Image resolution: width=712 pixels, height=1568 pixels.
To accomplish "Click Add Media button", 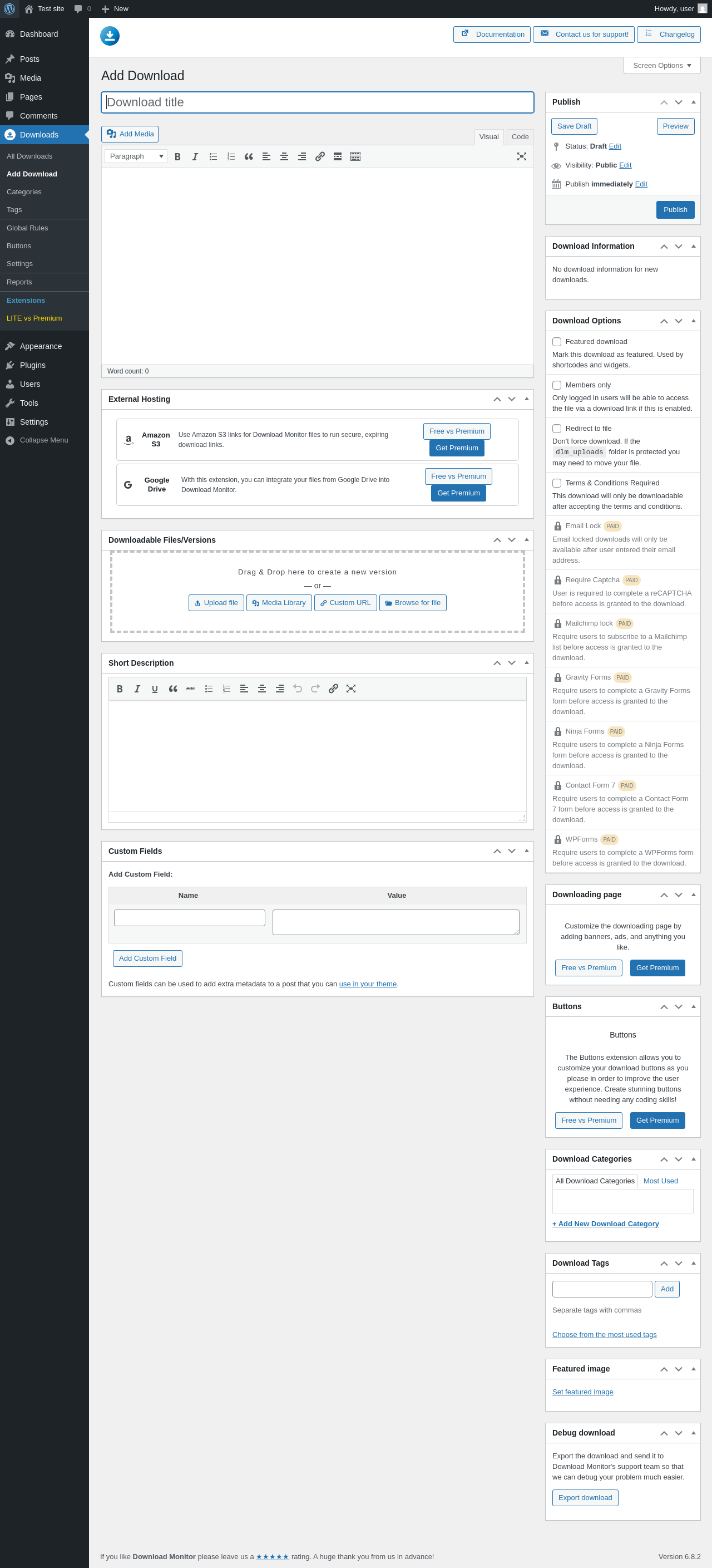I will point(130,135).
